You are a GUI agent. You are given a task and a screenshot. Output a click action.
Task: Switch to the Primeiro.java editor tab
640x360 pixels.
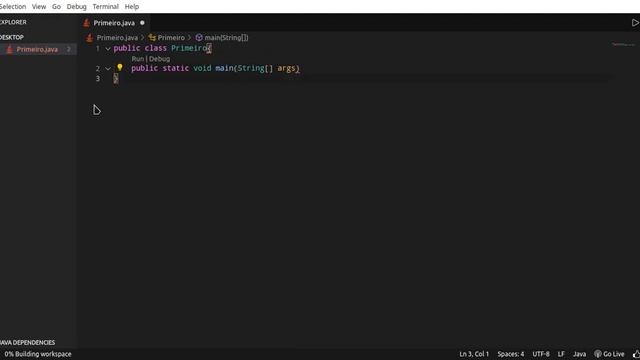point(114,23)
